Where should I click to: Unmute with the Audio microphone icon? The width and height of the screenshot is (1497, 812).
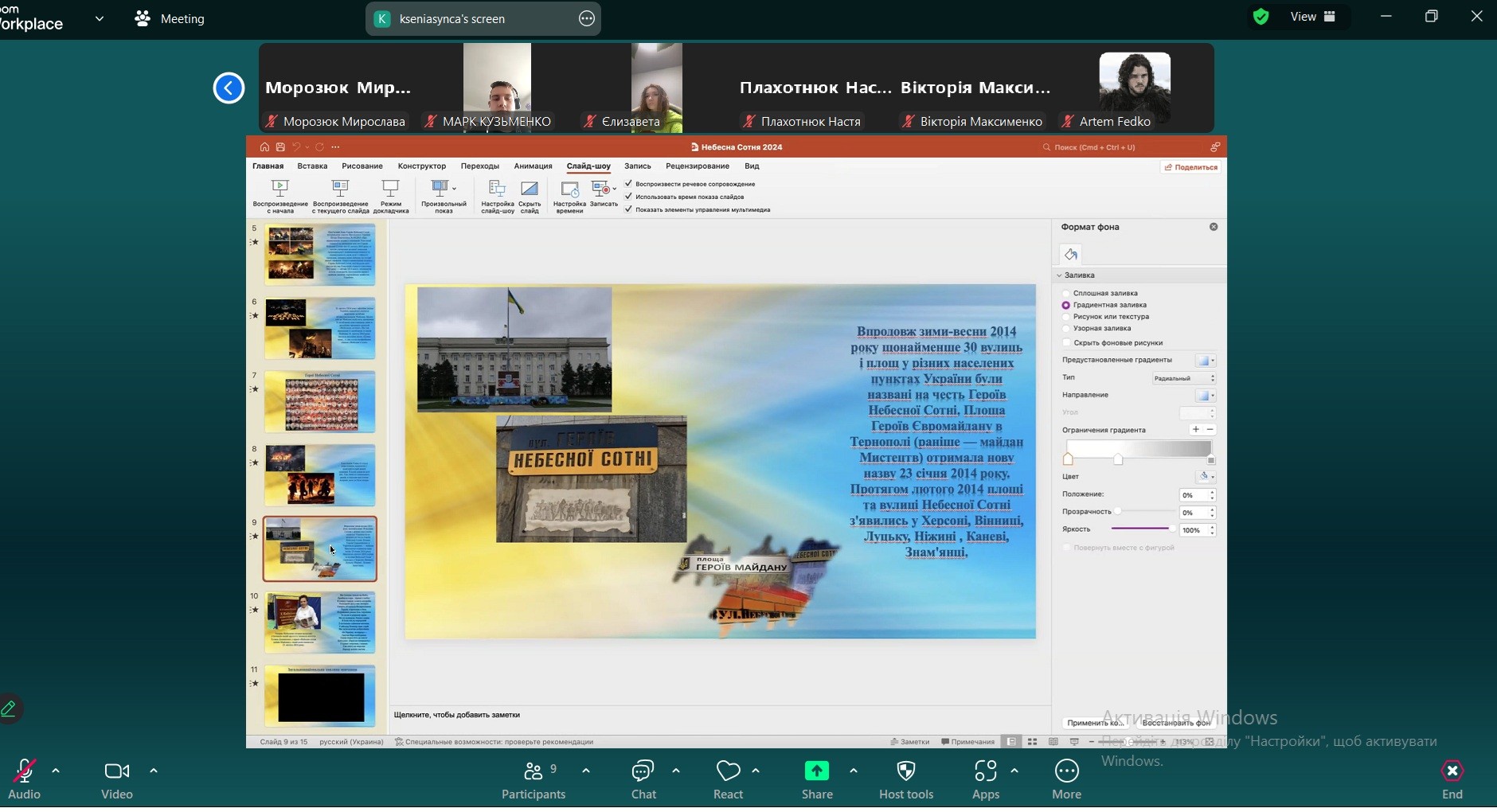pyautogui.click(x=24, y=771)
